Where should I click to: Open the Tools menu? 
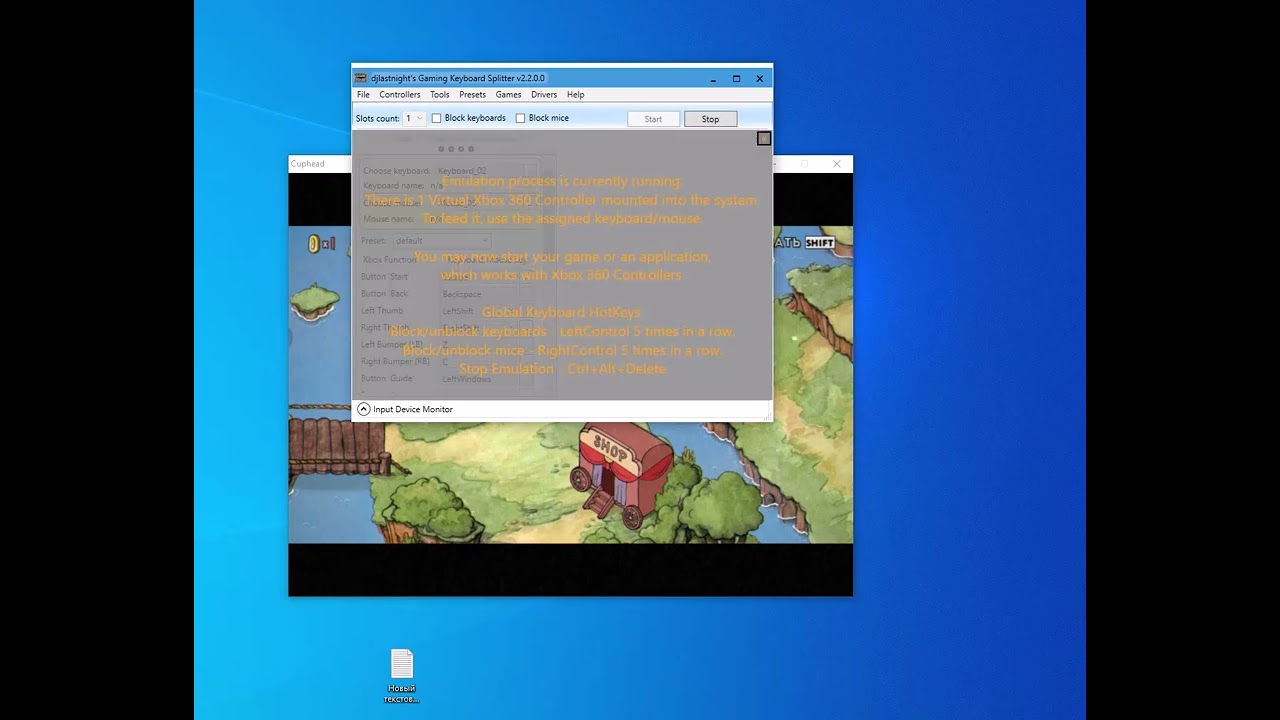tap(440, 95)
